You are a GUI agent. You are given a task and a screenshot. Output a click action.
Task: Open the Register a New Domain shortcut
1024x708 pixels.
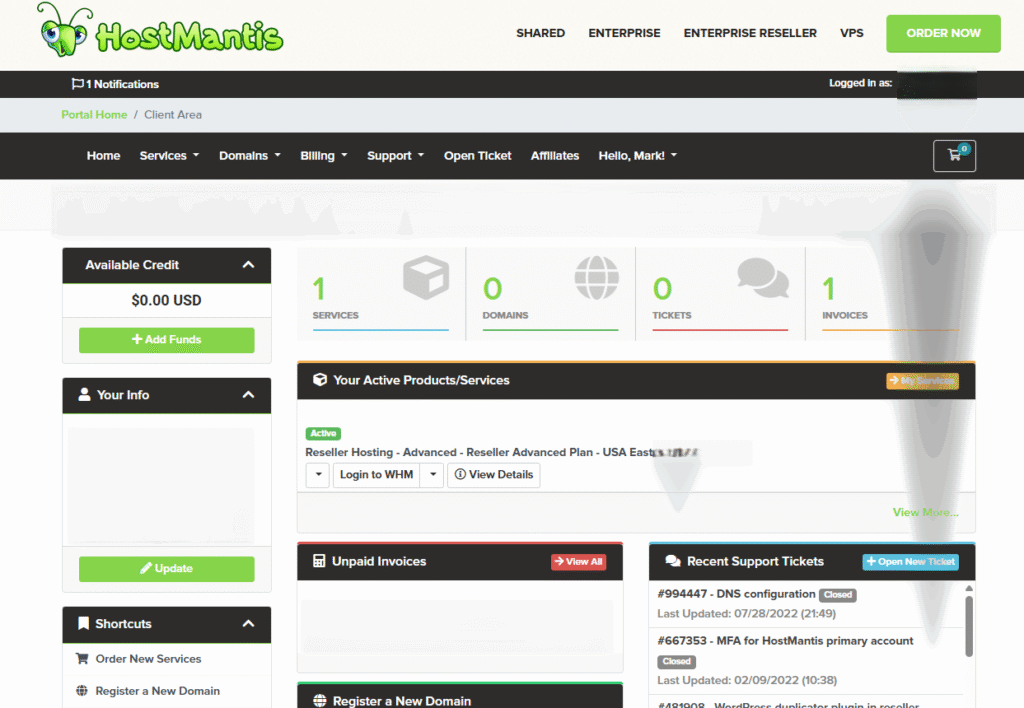[157, 690]
